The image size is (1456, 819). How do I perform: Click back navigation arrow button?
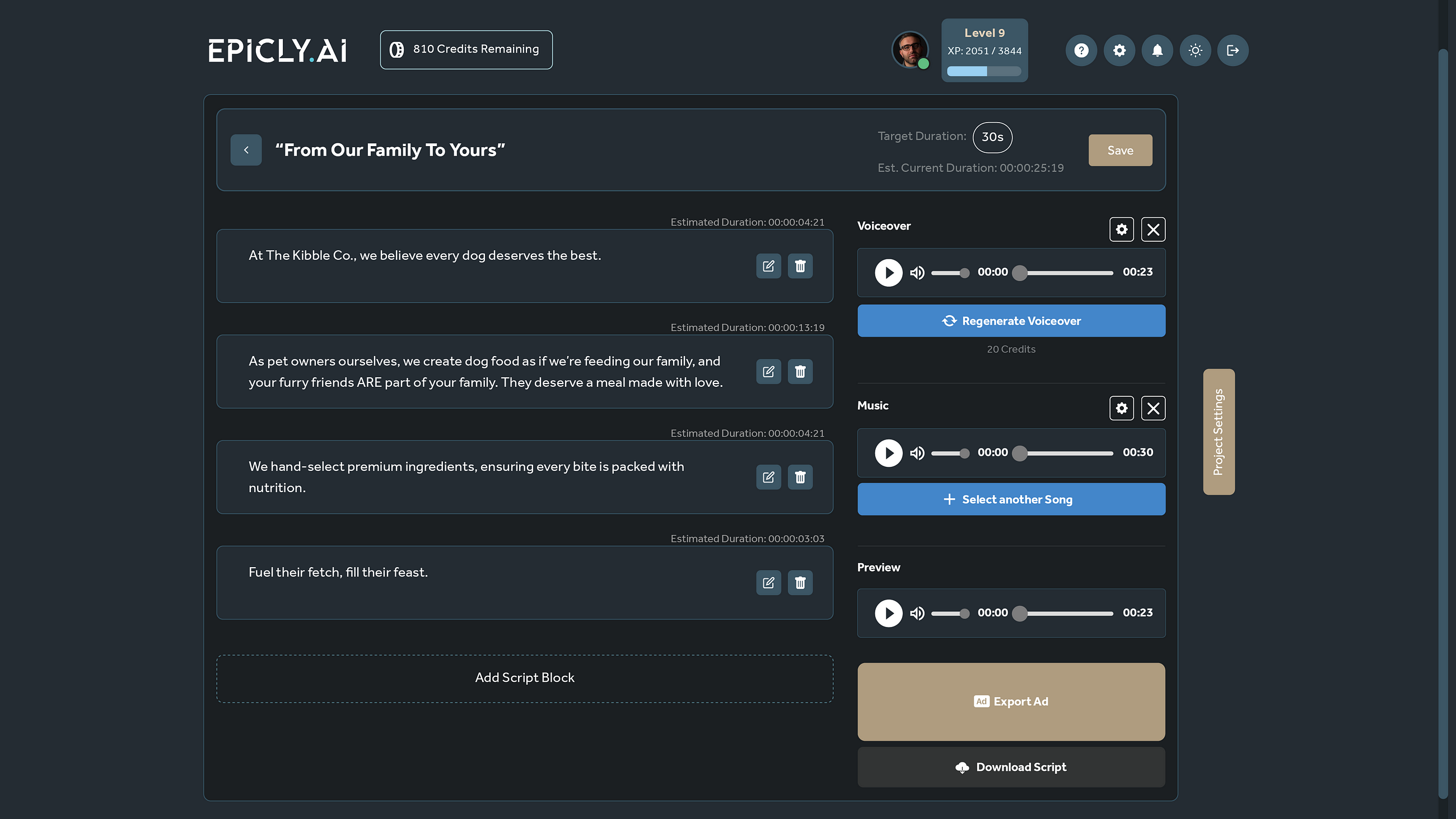(245, 150)
